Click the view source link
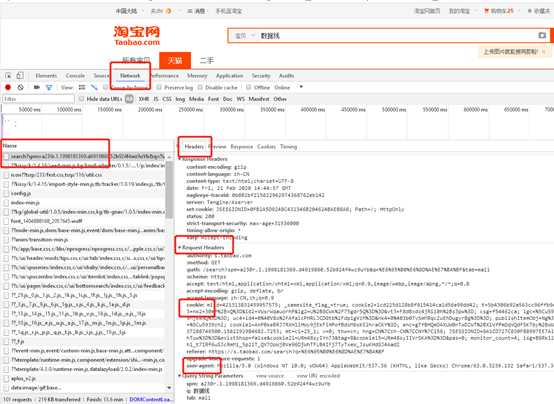 [x=270, y=376]
